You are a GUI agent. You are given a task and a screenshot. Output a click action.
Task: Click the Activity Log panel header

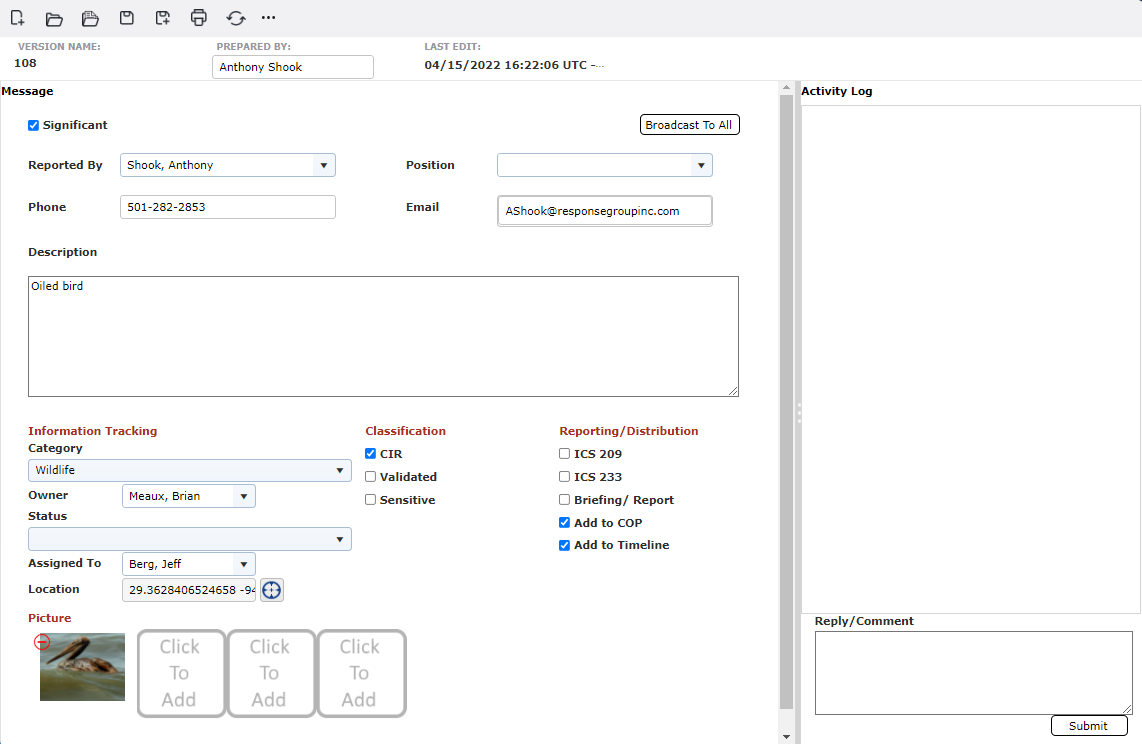point(837,91)
